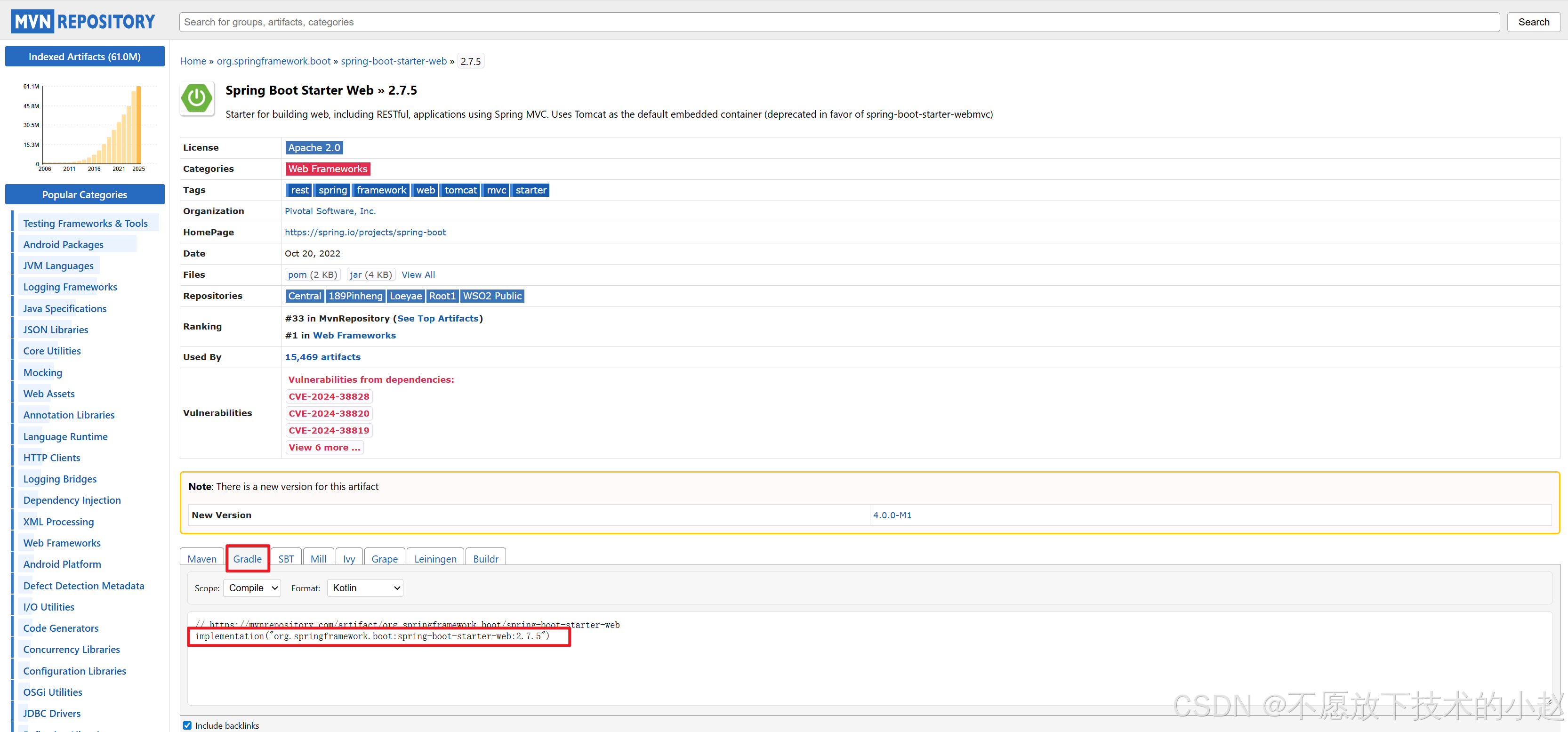Open the Format Kotlin dropdown

[x=365, y=588]
